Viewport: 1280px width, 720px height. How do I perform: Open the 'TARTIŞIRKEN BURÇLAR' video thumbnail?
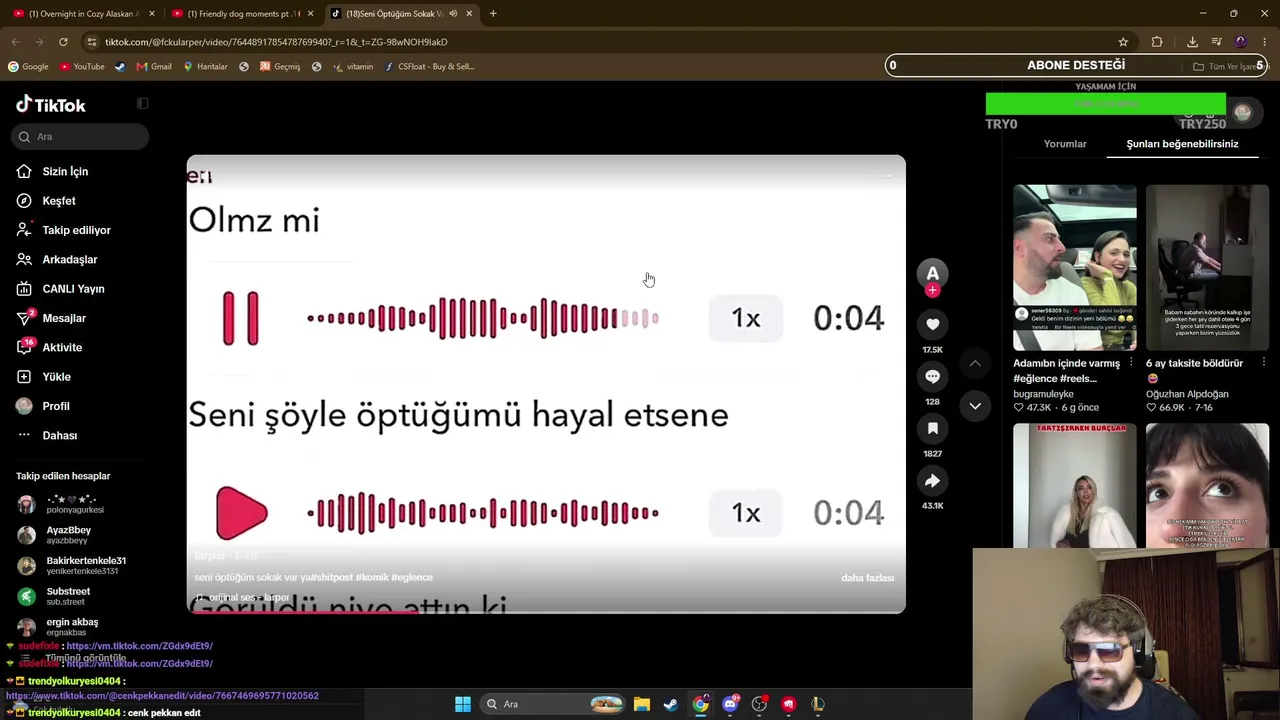click(x=1075, y=486)
